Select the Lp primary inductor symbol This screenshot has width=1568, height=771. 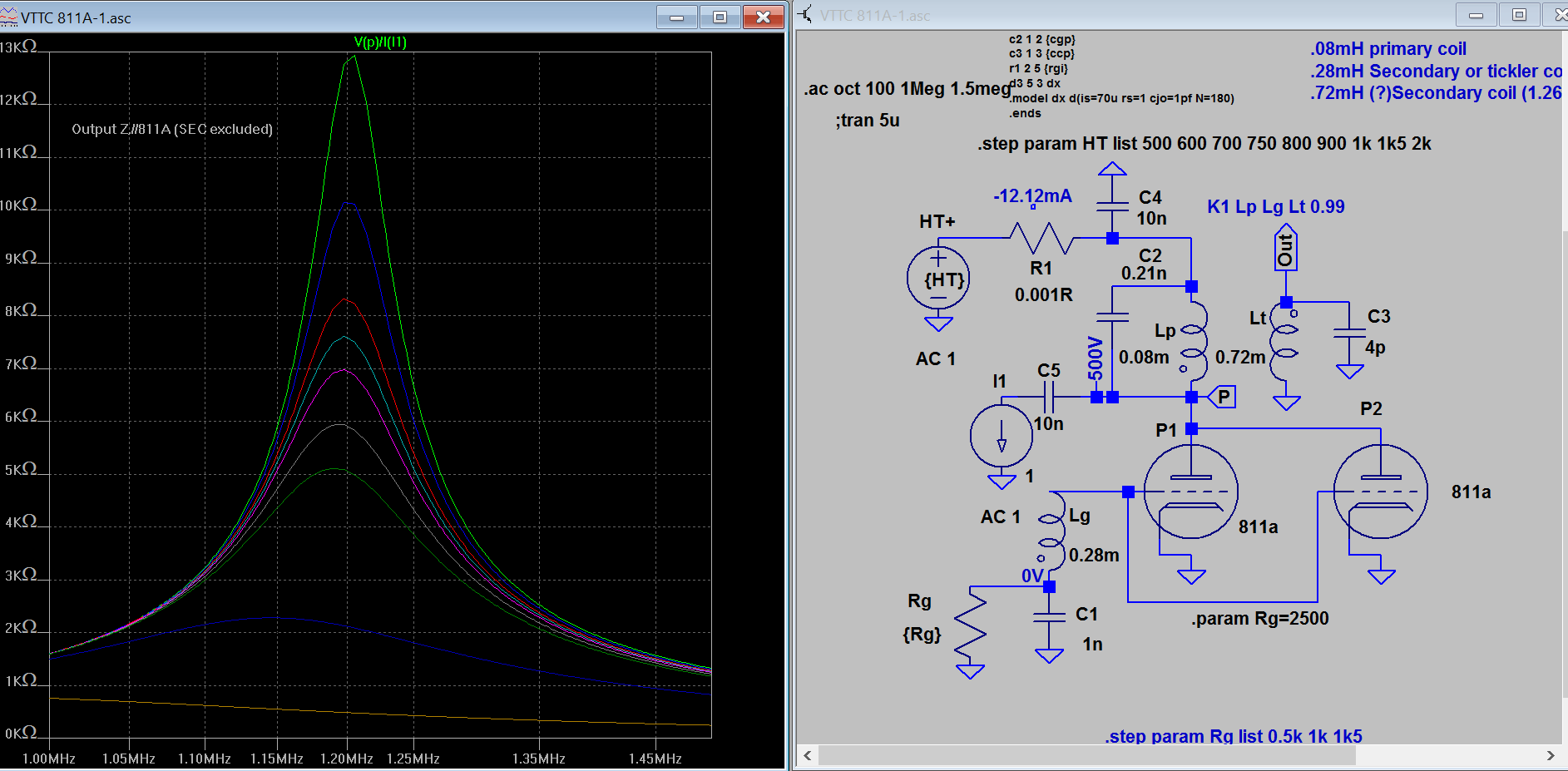(1193, 342)
